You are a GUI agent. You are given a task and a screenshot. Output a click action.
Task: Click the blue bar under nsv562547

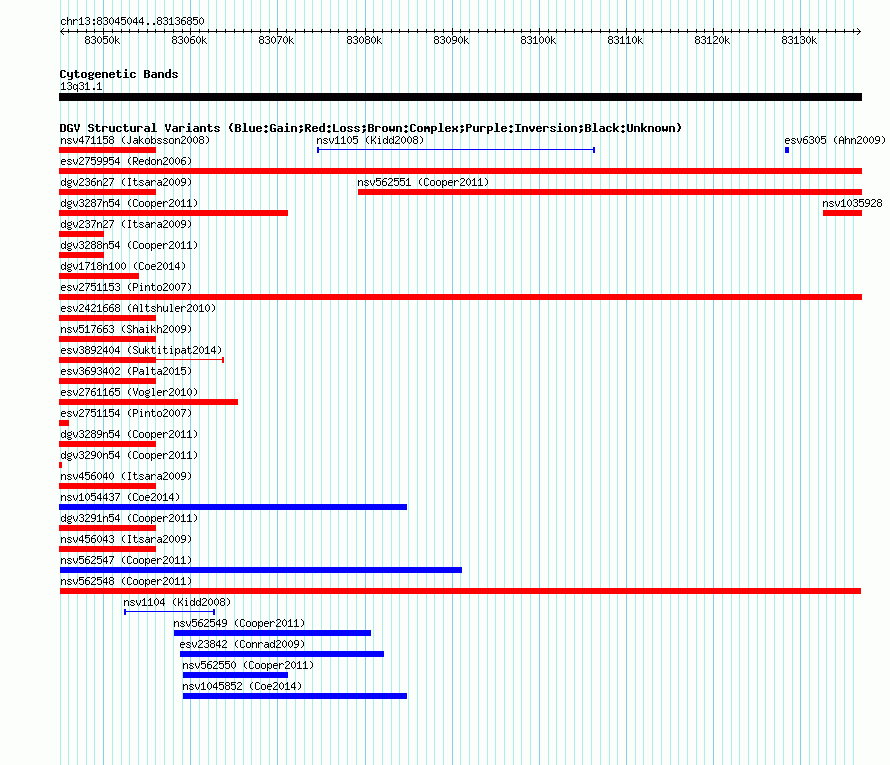pyautogui.click(x=261, y=570)
